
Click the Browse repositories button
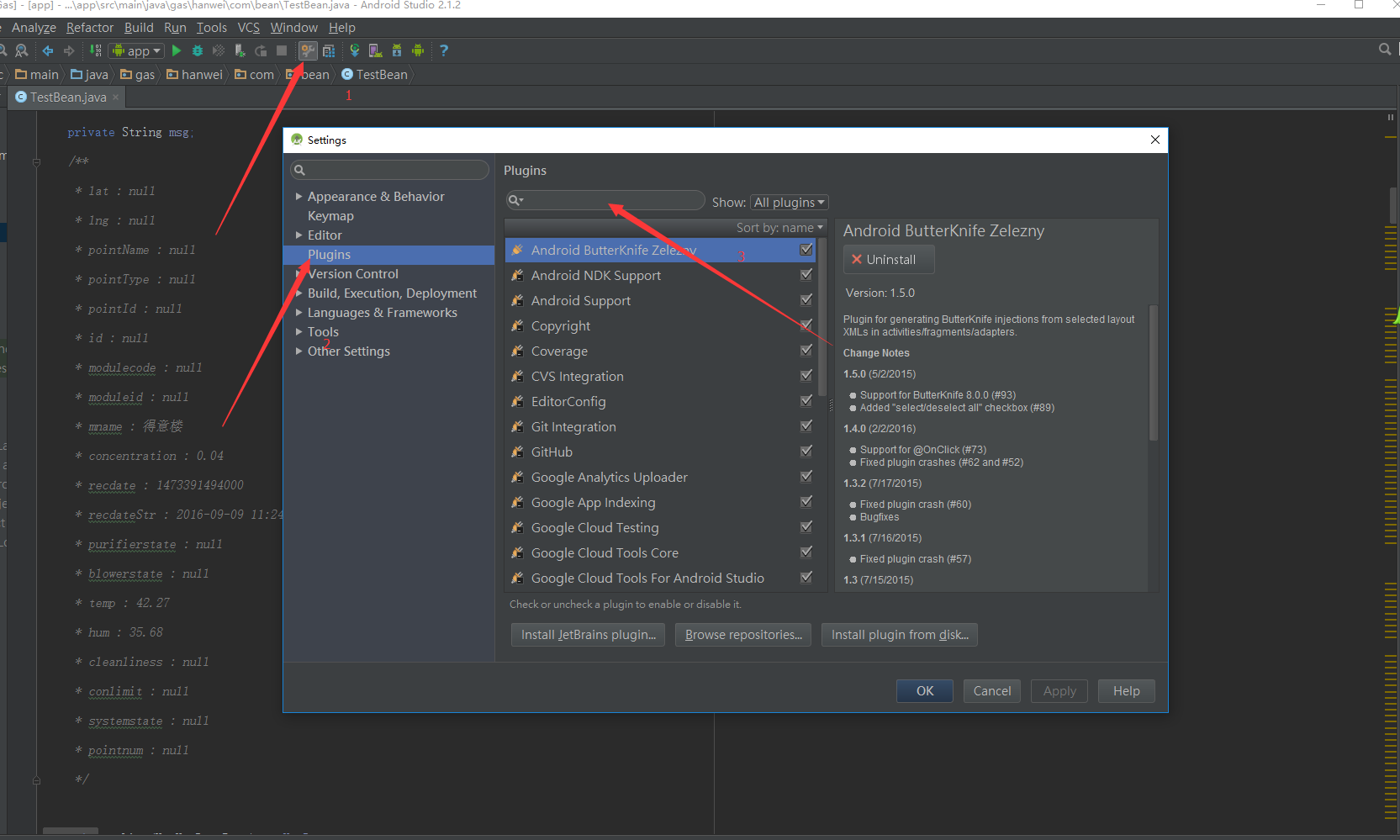[743, 635]
